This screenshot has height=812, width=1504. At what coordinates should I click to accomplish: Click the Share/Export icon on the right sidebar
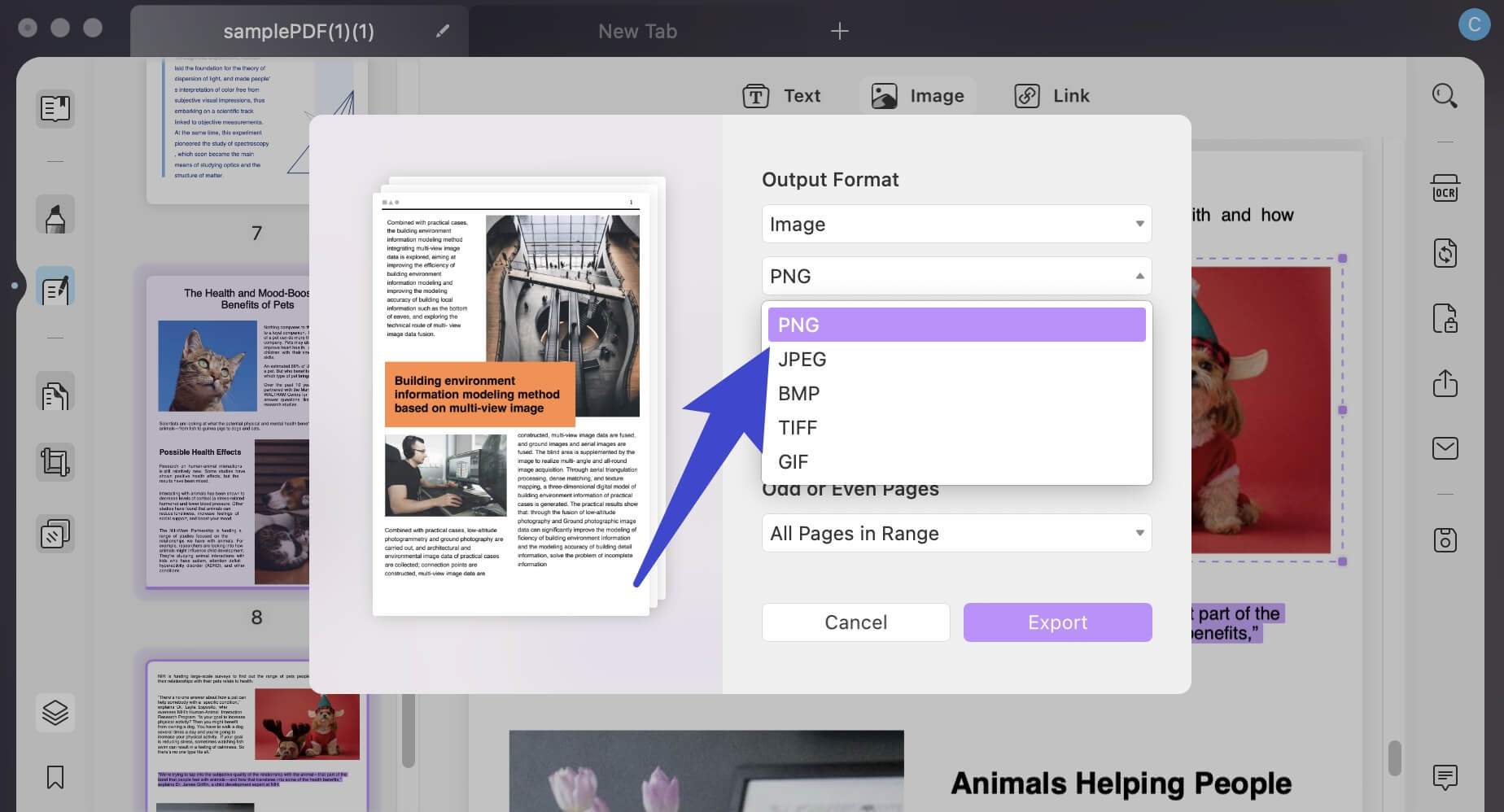(x=1446, y=384)
